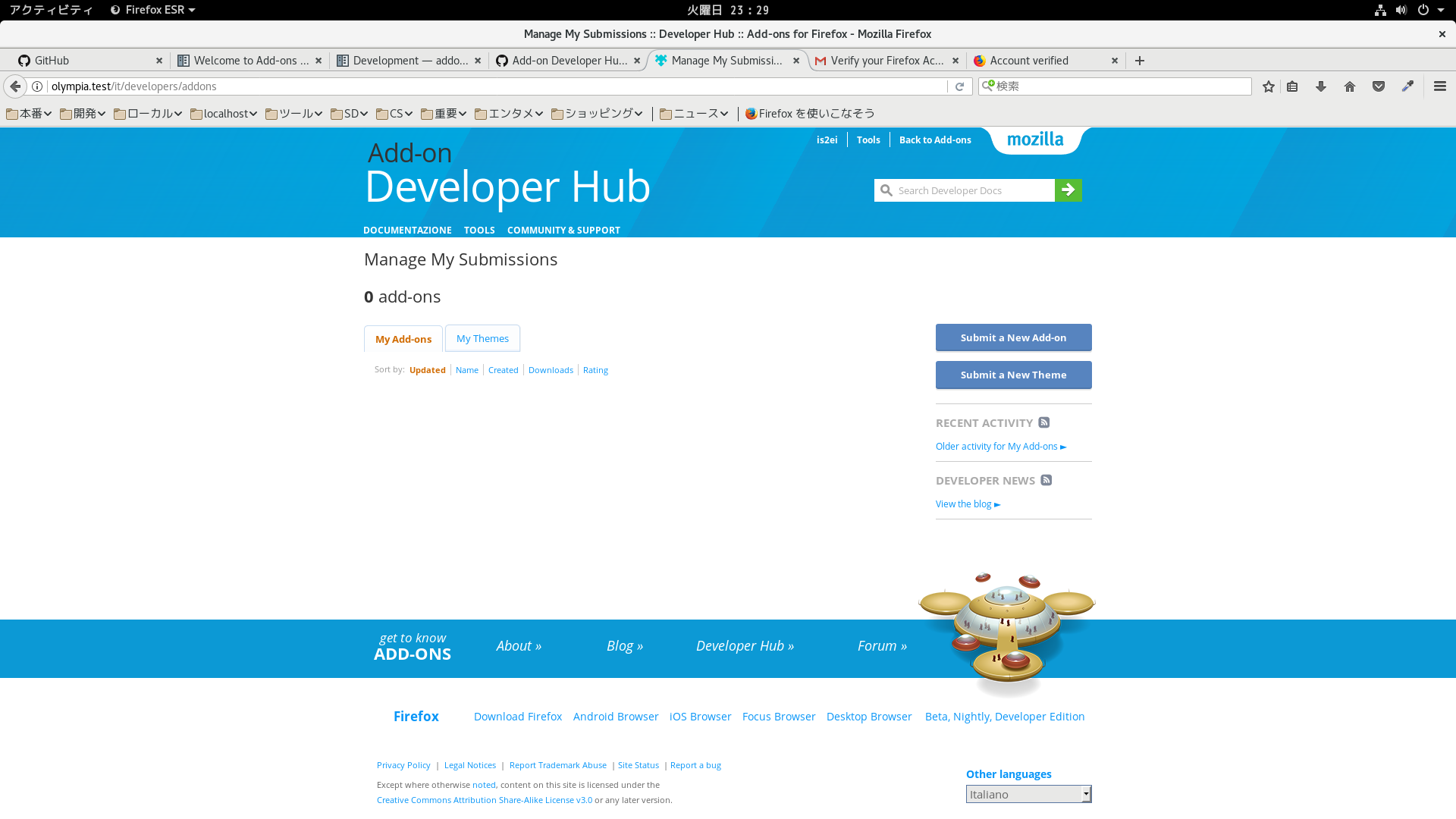This screenshot has width=1456, height=819.
Task: Open the COMMUNITY & SUPPORT menu
Action: click(x=563, y=231)
